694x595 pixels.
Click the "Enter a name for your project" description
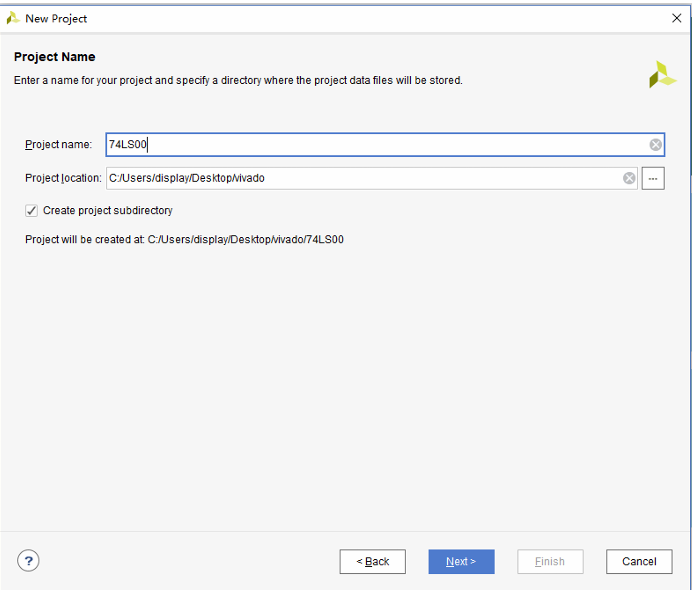[x=238, y=80]
